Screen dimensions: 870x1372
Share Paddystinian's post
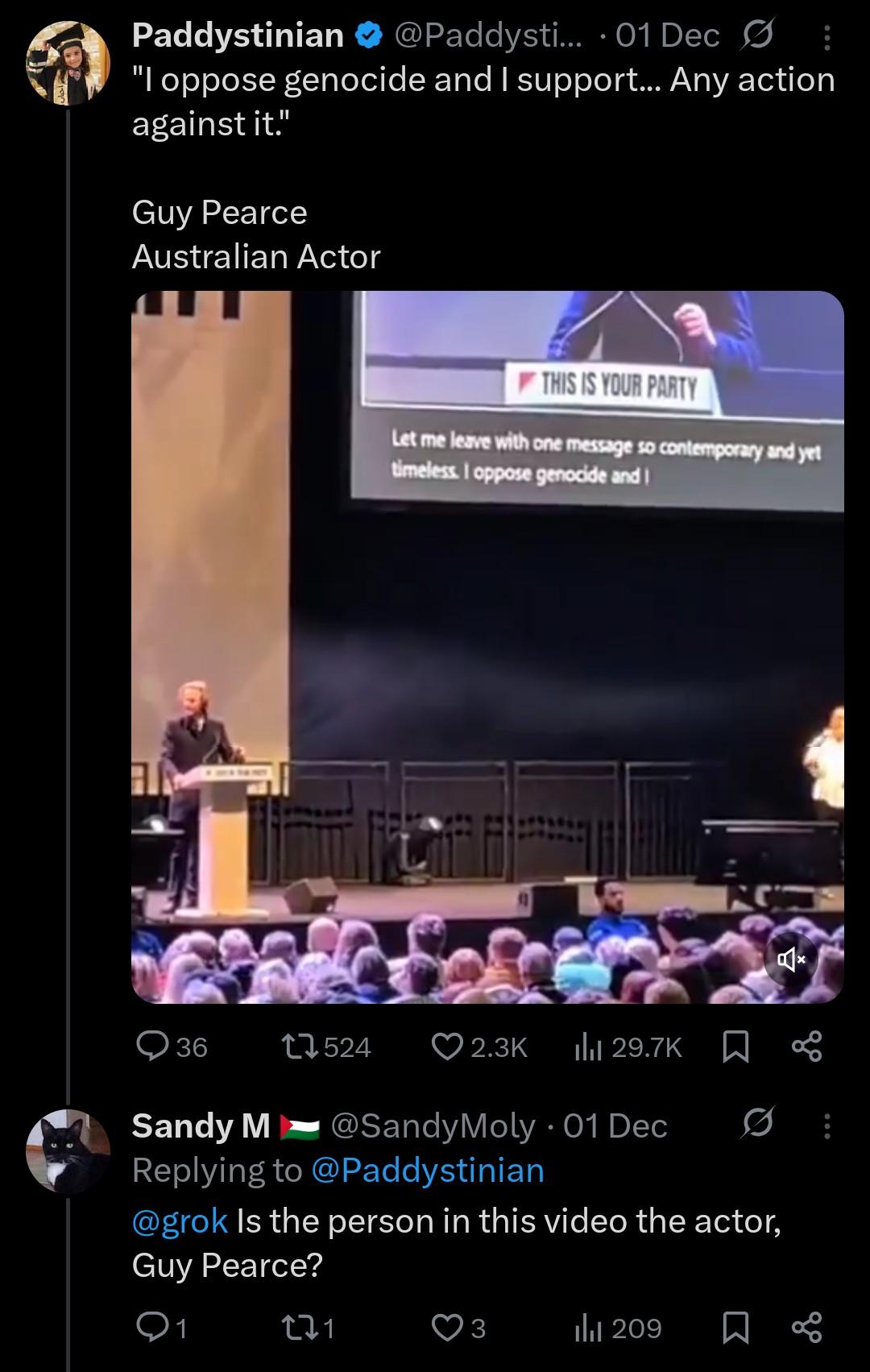(807, 1046)
